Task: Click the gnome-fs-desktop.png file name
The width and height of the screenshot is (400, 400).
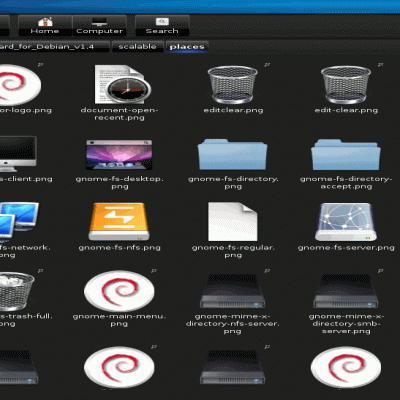Action: (119, 182)
